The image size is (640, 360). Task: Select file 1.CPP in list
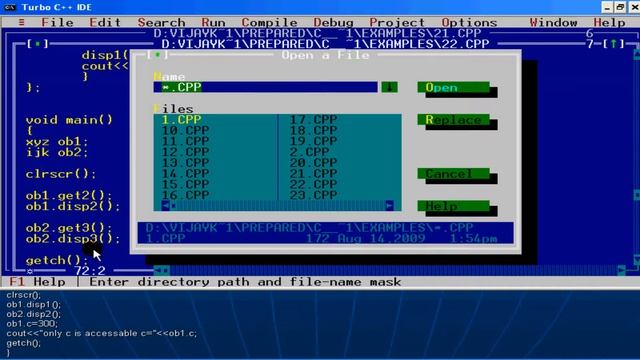point(182,120)
